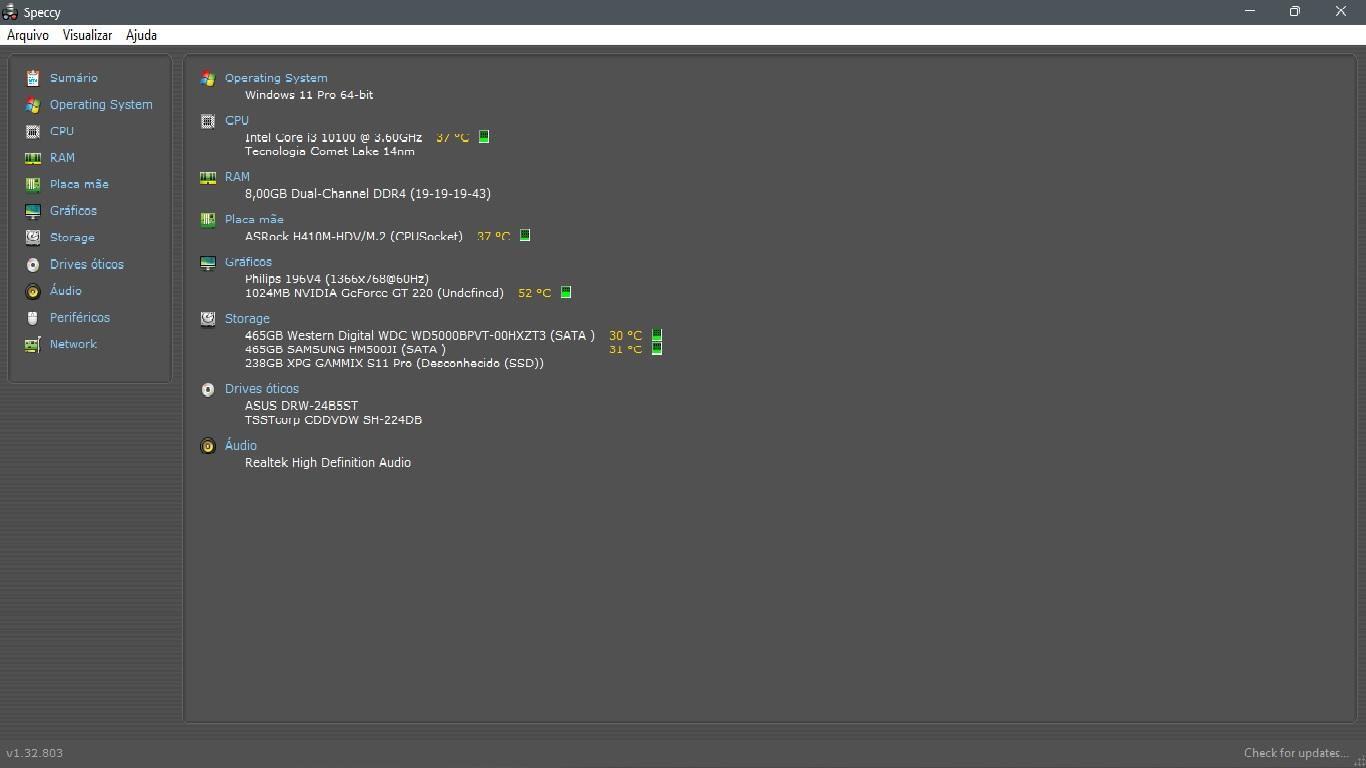Click Check for updates link
Screen dimensions: 1366x768
click(x=1296, y=753)
